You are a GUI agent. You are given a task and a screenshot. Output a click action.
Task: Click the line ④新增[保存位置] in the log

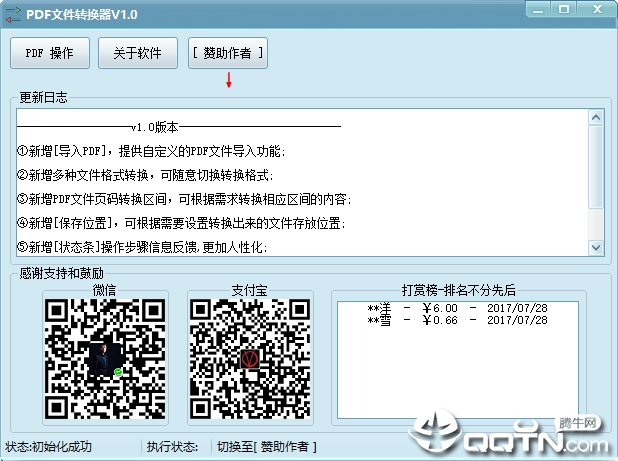[x=181, y=224]
